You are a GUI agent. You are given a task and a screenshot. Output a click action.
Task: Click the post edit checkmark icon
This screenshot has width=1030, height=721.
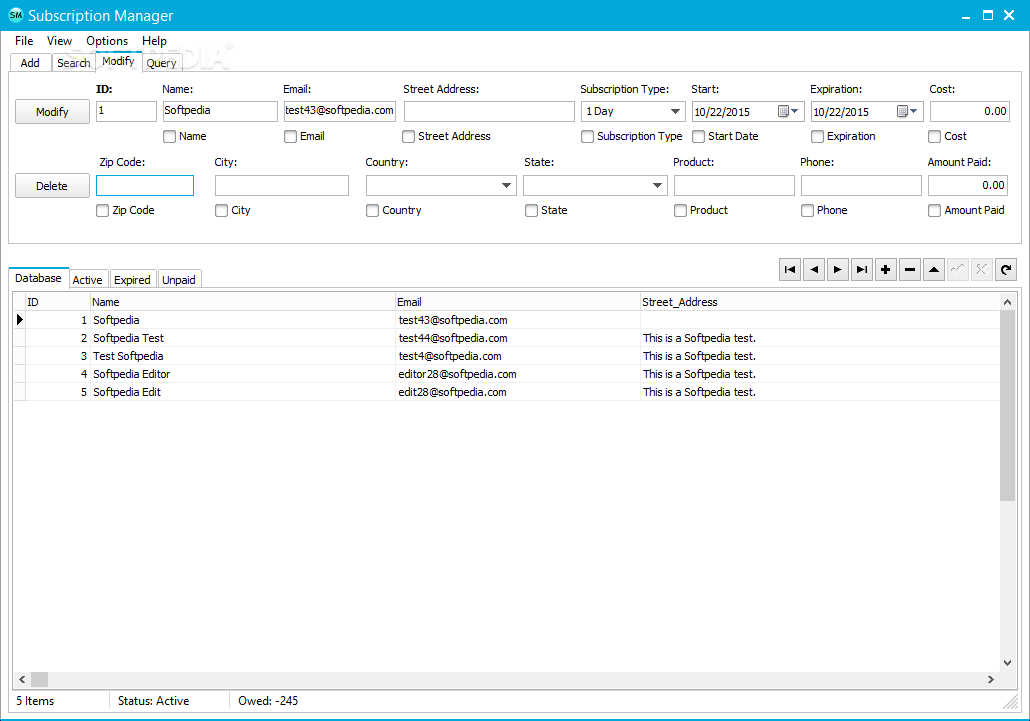tap(958, 269)
